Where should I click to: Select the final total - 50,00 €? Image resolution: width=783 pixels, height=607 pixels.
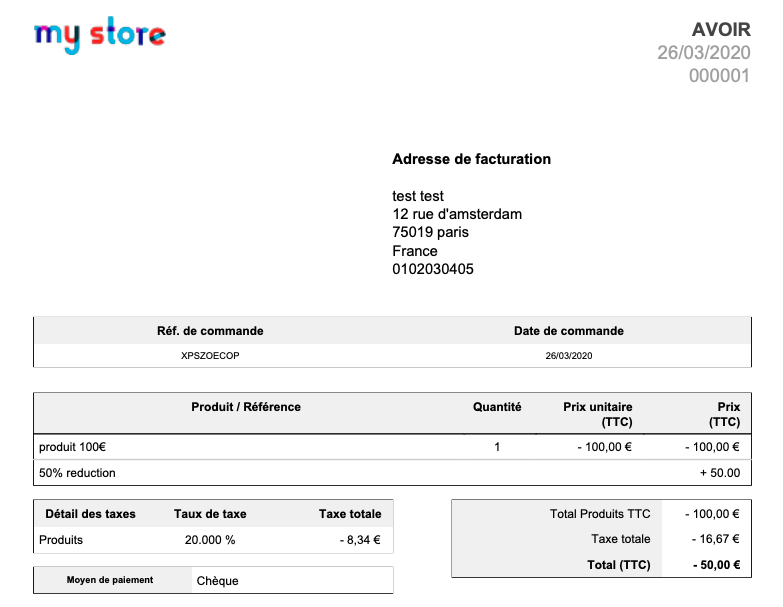717,565
